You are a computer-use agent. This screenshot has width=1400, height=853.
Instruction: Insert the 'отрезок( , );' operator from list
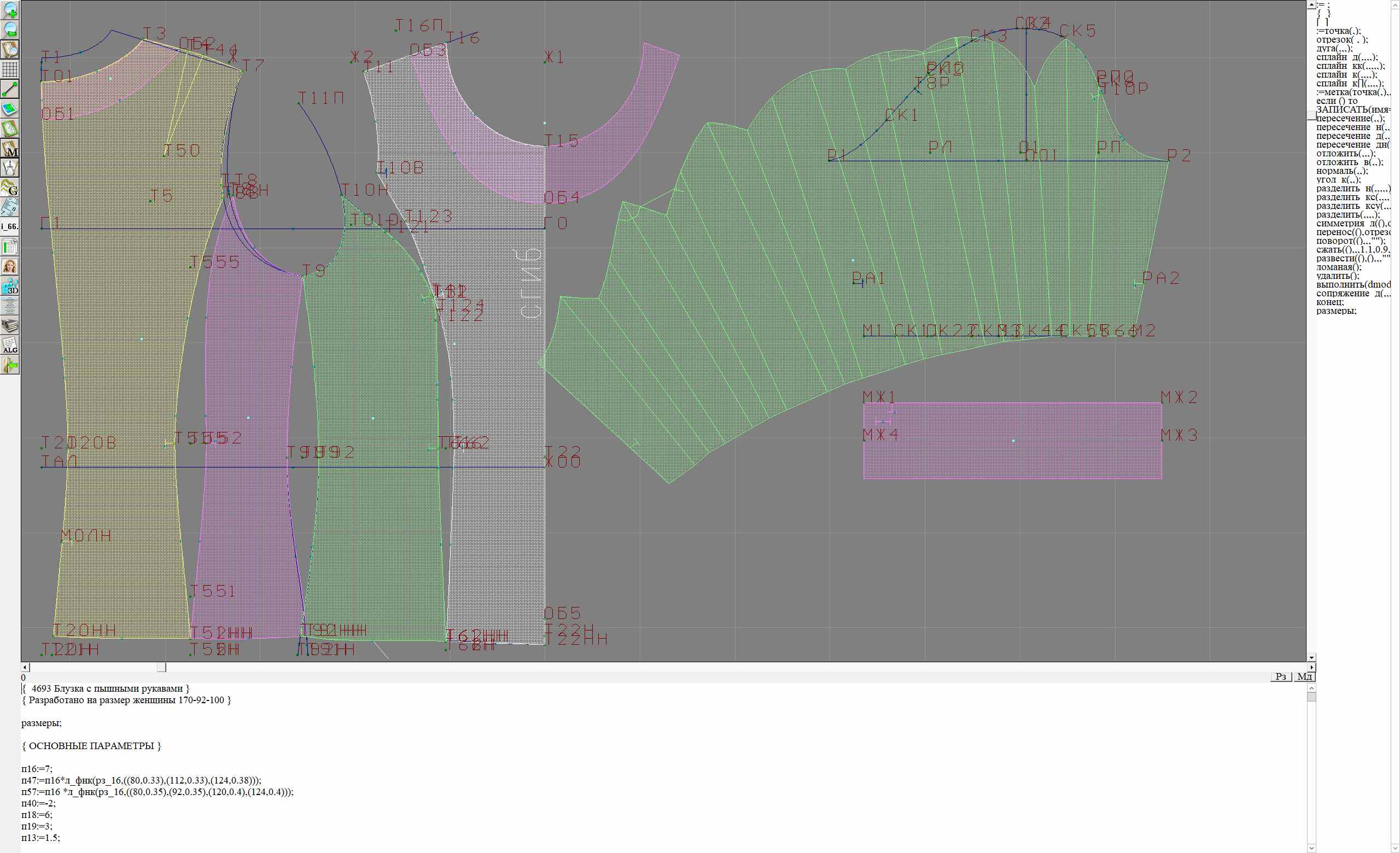coord(1341,40)
